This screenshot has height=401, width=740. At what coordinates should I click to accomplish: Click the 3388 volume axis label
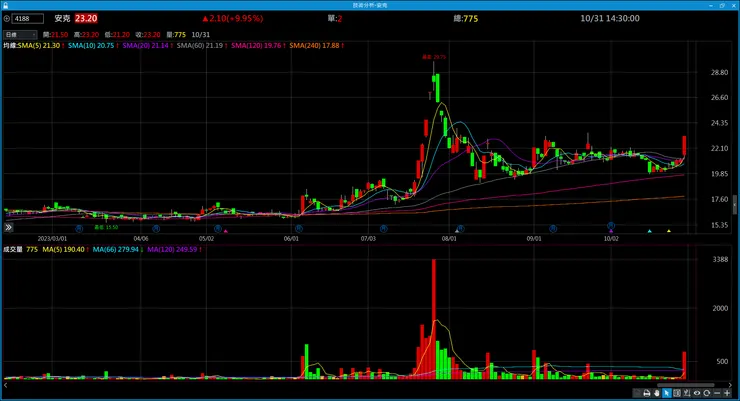pyautogui.click(x=720, y=259)
